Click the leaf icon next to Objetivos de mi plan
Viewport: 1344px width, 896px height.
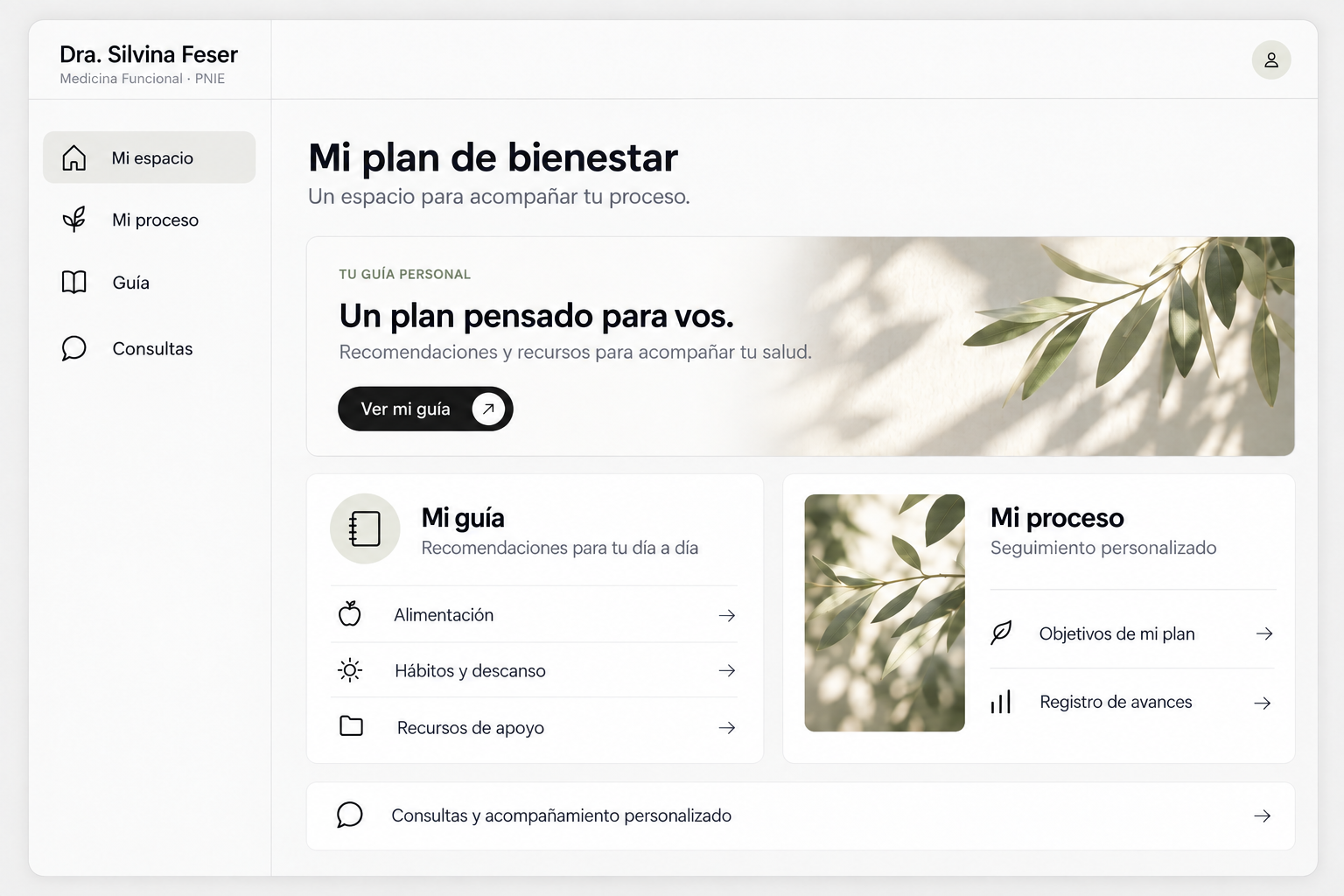pos(1001,632)
